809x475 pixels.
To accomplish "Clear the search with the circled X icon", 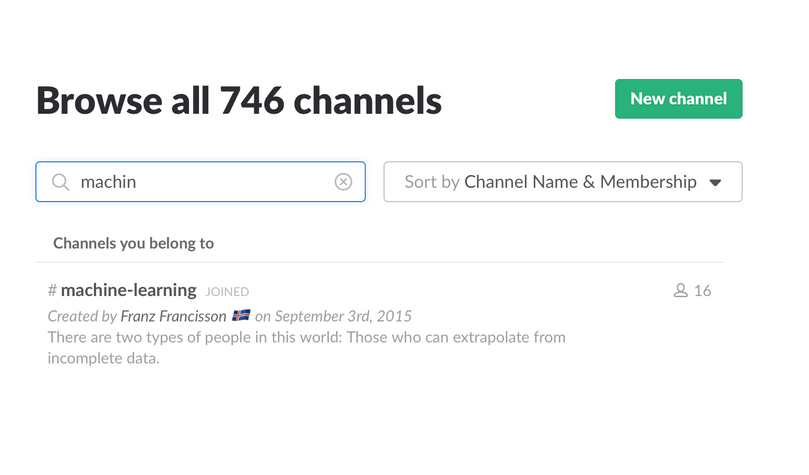I will 343,182.
